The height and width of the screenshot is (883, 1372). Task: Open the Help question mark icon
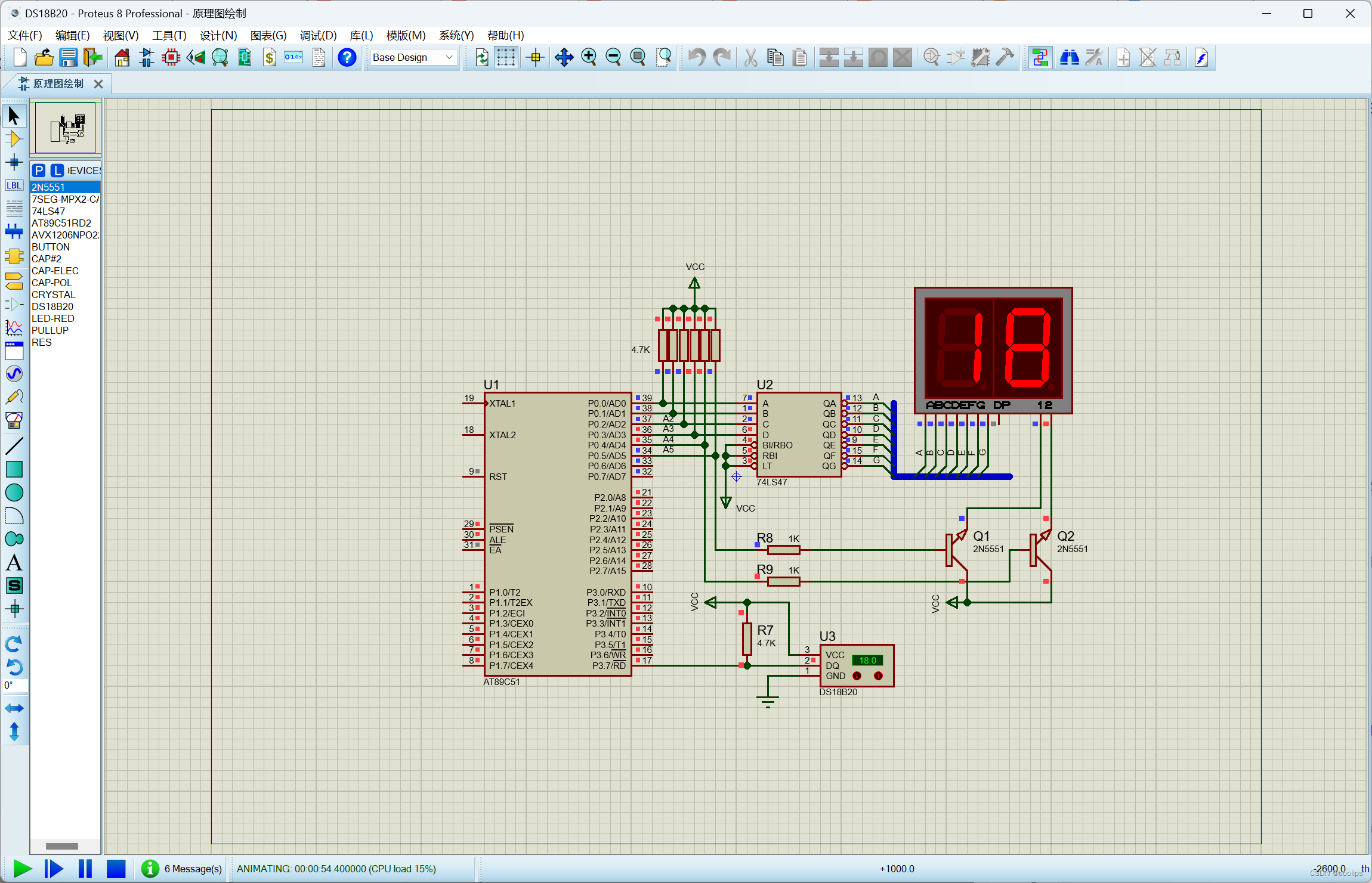pyautogui.click(x=347, y=58)
